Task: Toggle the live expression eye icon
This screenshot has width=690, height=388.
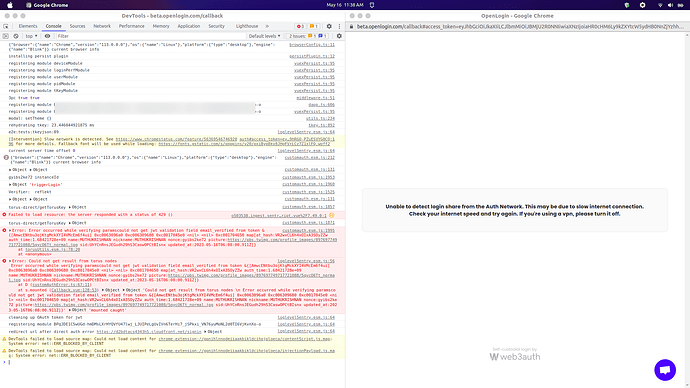Action: tap(48, 36)
